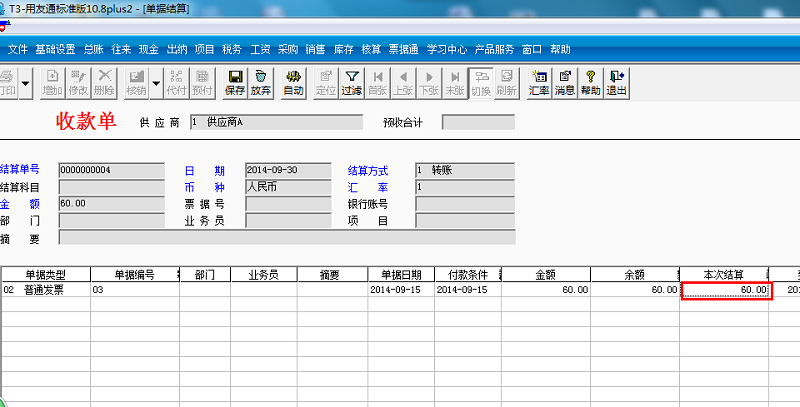Open the dropdown arrow beside print button
The width and height of the screenshot is (800, 407).
[26, 83]
